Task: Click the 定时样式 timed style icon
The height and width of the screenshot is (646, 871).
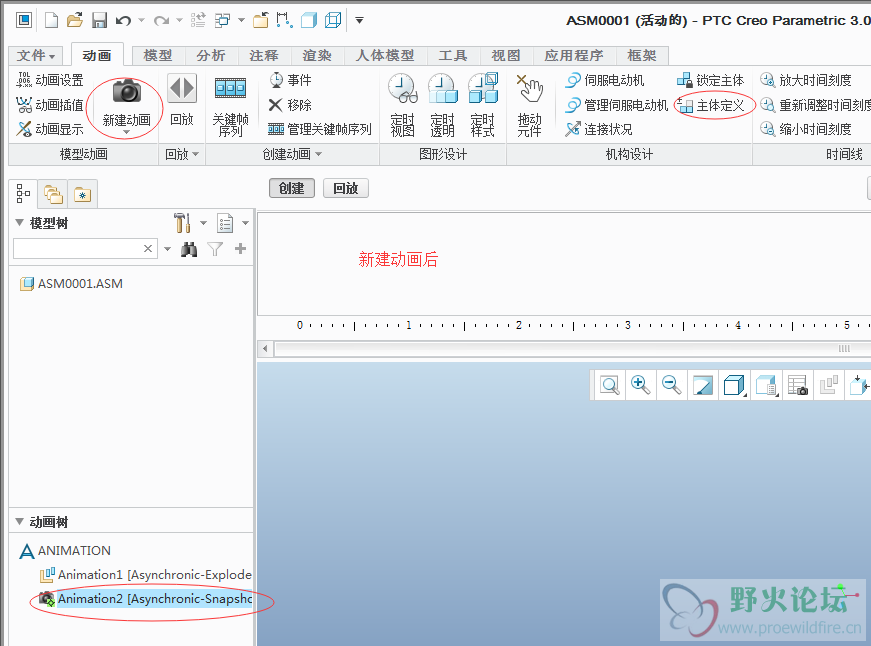Action: click(x=483, y=89)
